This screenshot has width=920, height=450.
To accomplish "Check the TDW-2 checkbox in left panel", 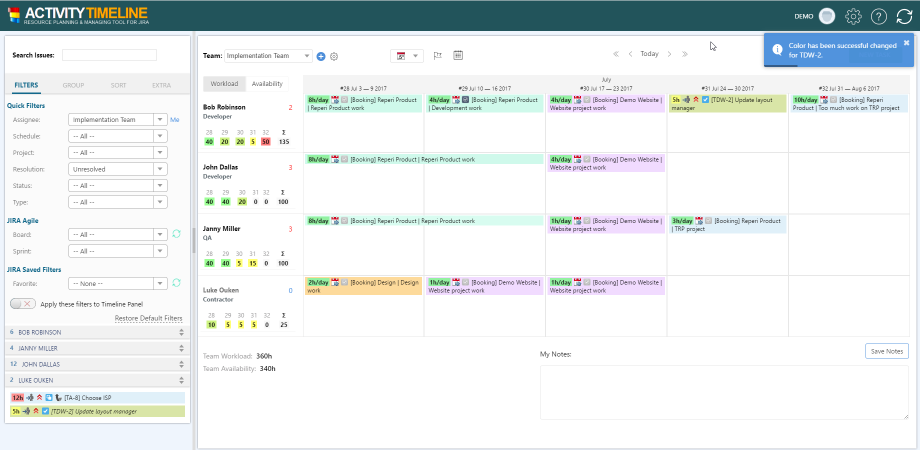I will tap(45, 411).
